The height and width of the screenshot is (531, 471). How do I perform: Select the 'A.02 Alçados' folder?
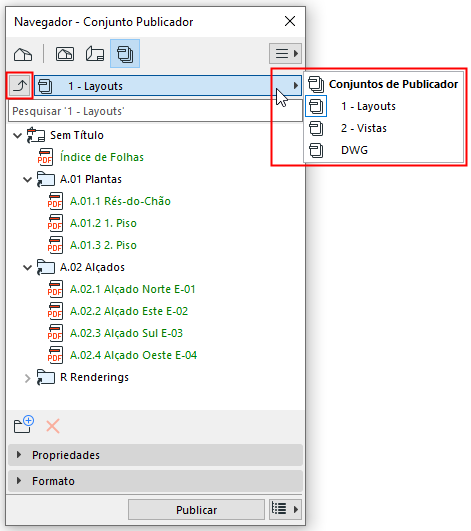point(92,267)
